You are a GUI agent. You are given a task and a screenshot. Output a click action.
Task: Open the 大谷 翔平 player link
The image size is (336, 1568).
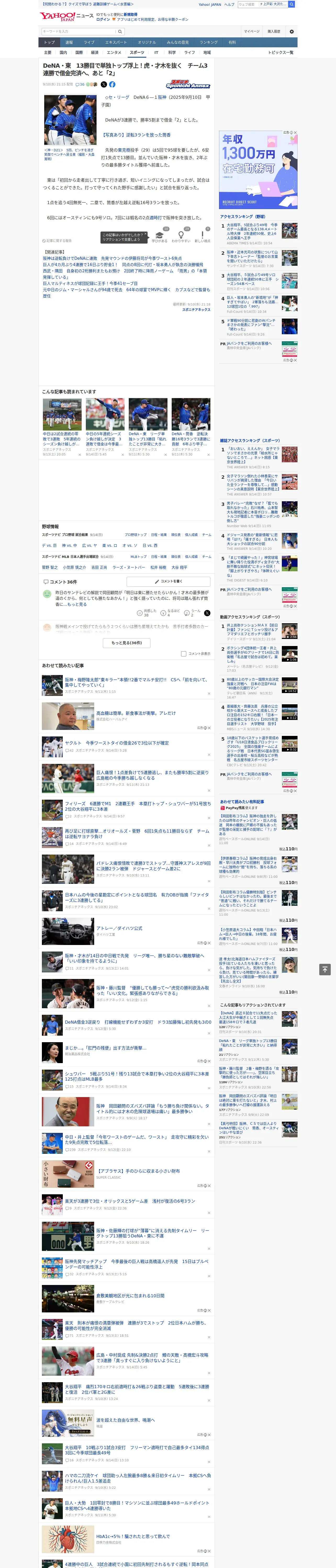[179, 567]
